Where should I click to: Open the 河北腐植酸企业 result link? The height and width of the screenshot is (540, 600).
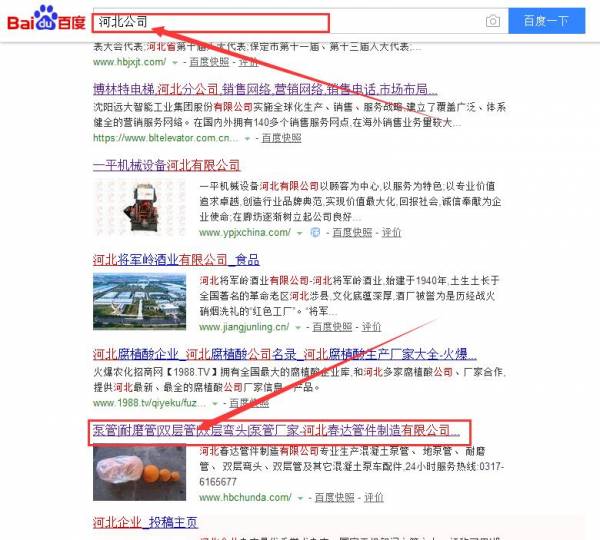pos(284,353)
